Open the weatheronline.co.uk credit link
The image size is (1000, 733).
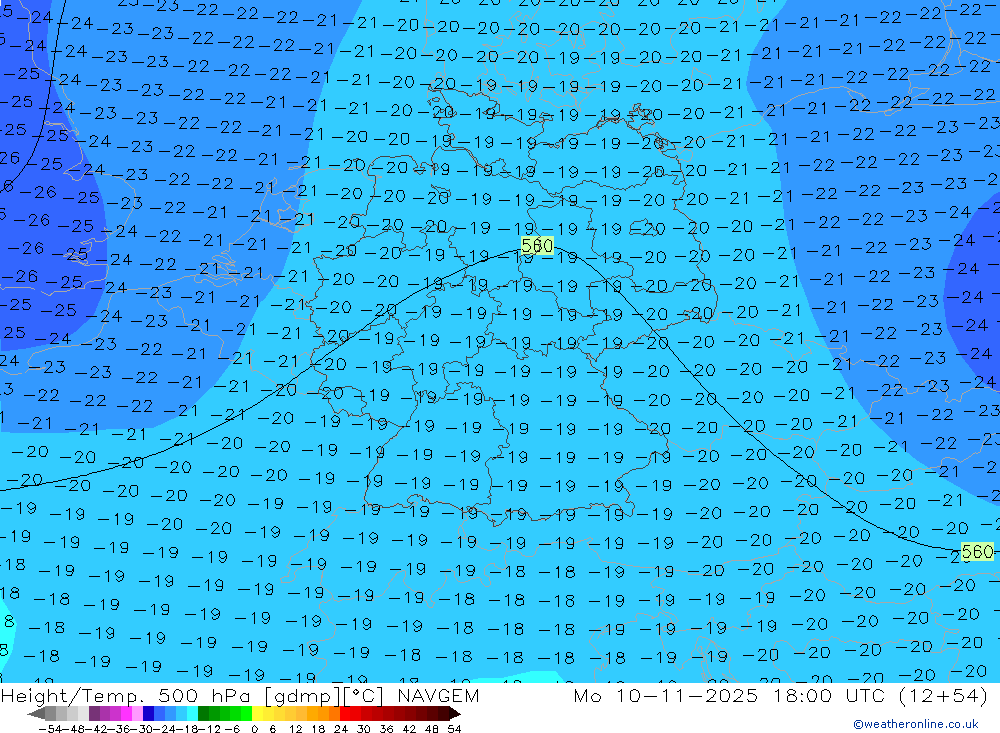[x=916, y=724]
